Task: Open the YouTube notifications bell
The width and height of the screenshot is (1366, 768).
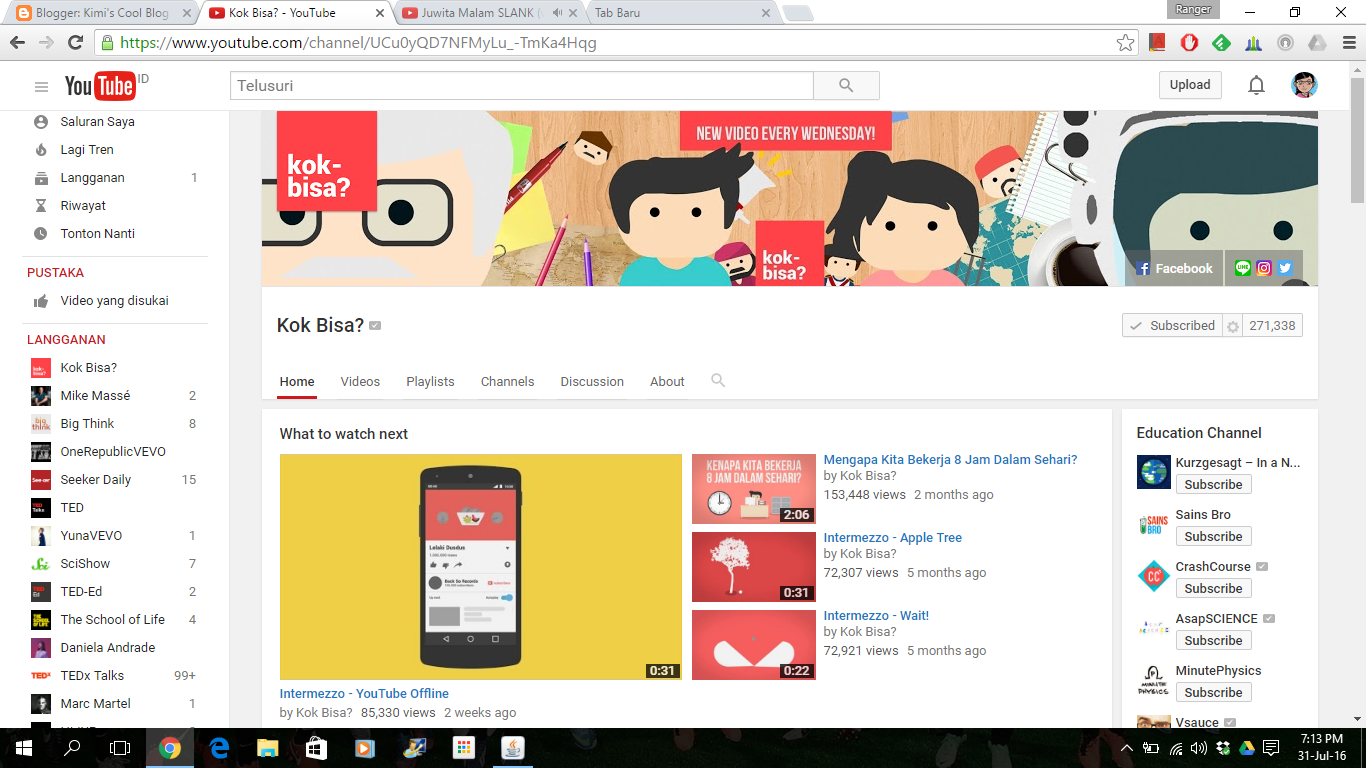Action: (1256, 86)
